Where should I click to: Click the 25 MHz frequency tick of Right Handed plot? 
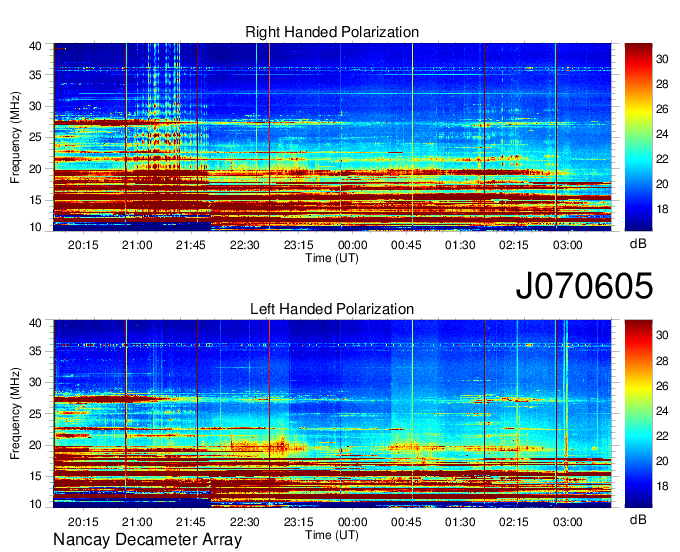pyautogui.click(x=36, y=137)
